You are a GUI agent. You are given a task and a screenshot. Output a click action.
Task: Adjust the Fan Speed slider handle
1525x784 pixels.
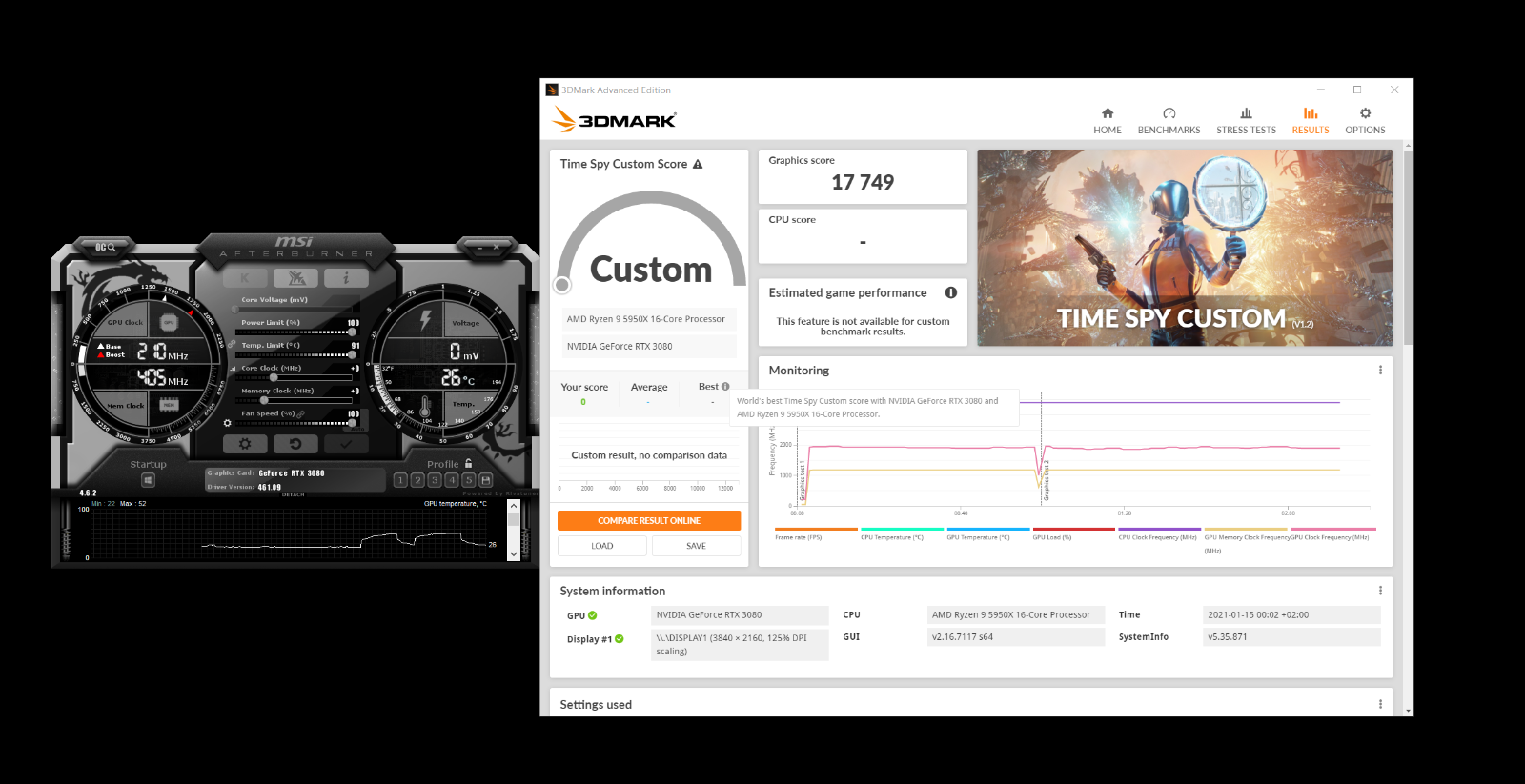(x=353, y=423)
